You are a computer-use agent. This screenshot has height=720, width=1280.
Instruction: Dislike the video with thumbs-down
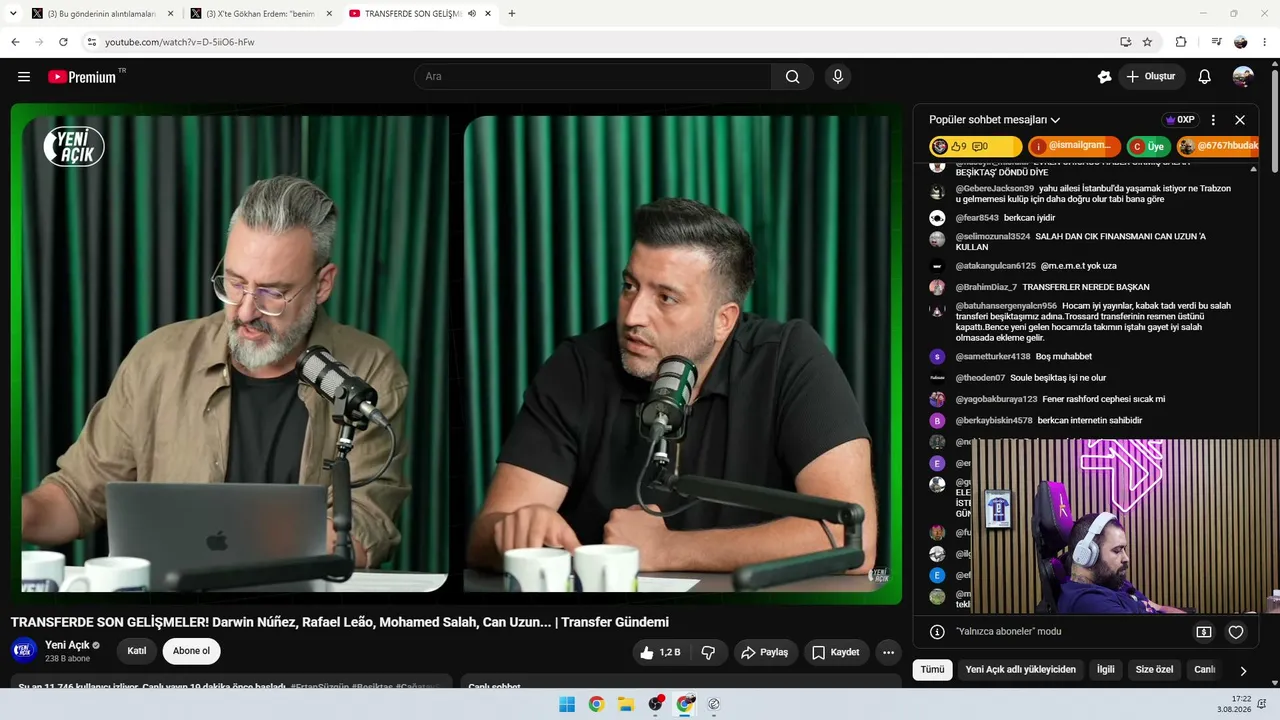(x=708, y=653)
